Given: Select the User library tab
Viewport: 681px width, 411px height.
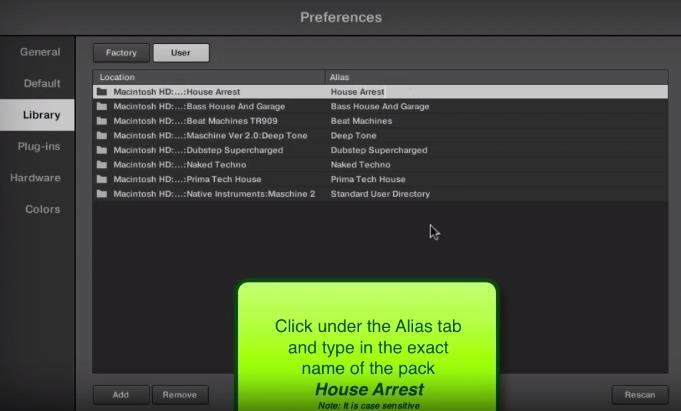Looking at the screenshot, I should pos(181,53).
